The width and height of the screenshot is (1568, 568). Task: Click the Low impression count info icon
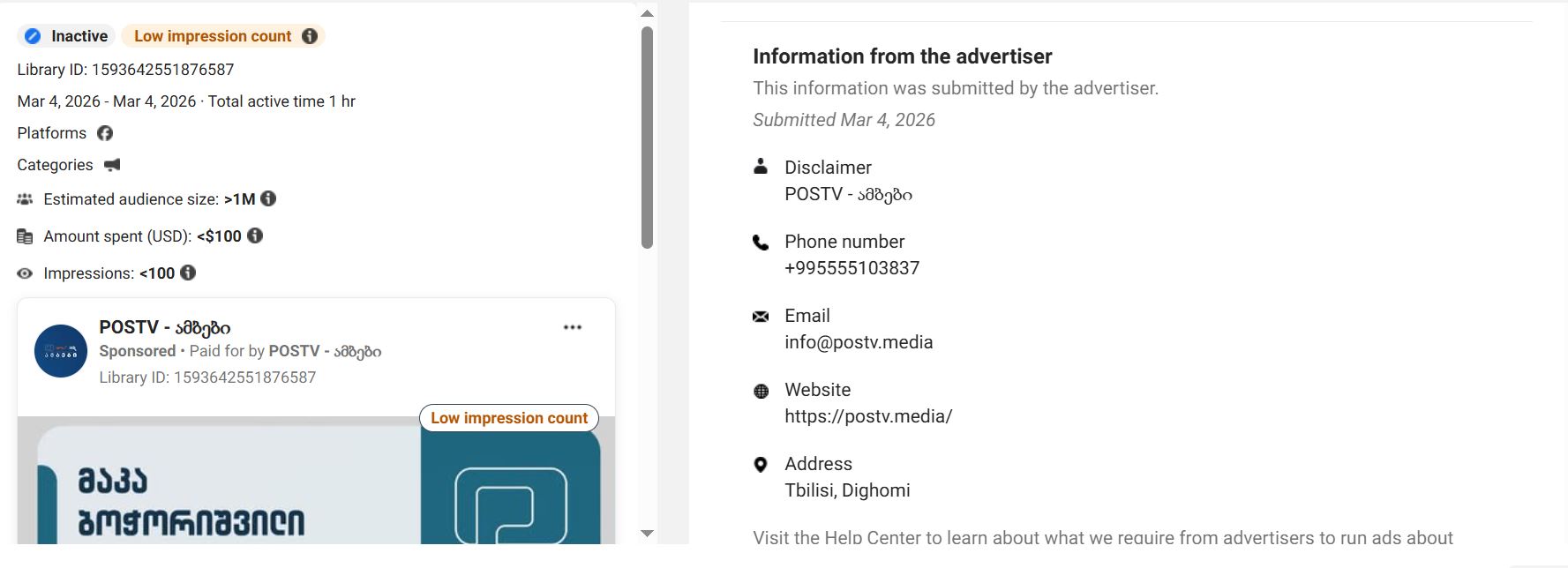[310, 36]
